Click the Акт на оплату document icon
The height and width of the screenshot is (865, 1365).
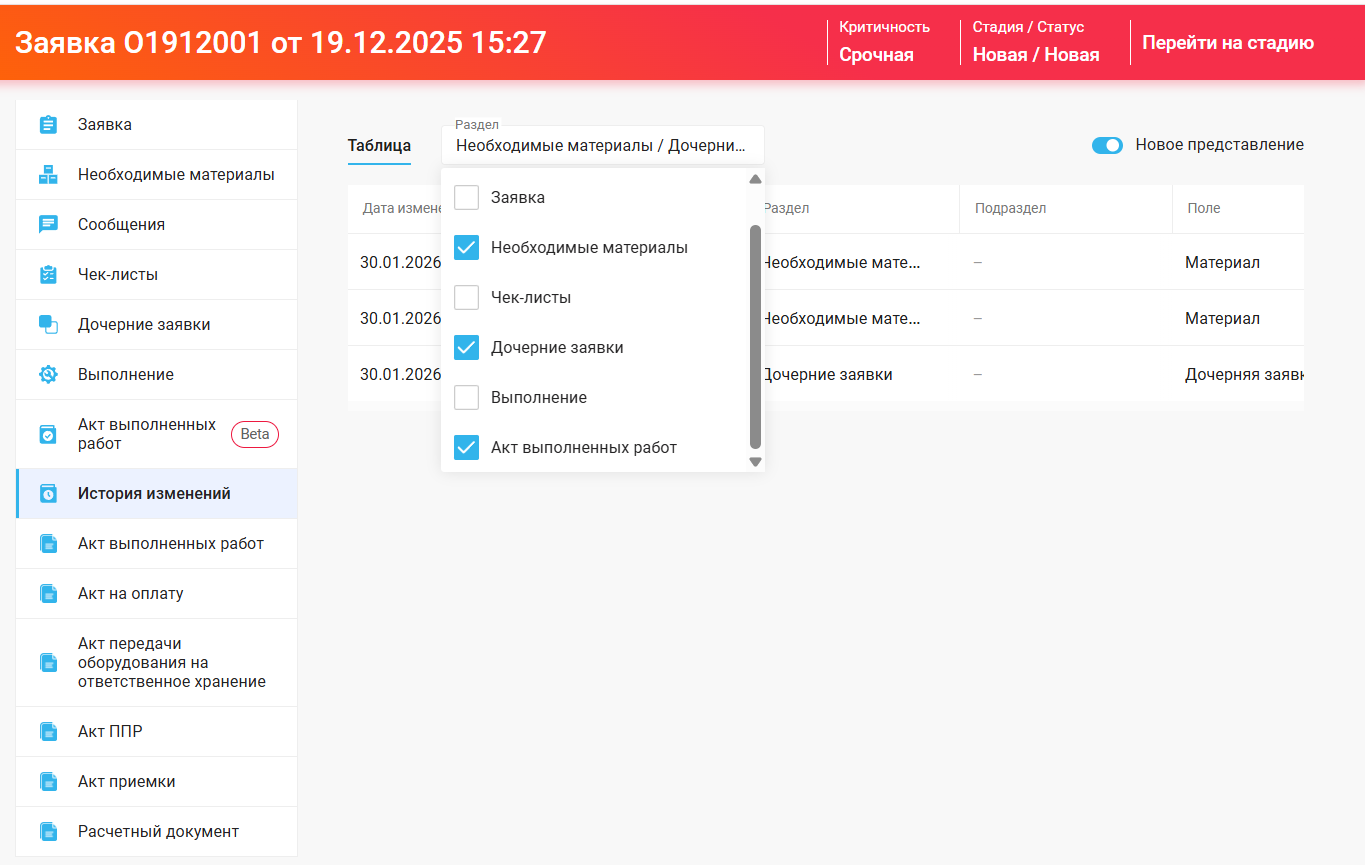[x=48, y=594]
